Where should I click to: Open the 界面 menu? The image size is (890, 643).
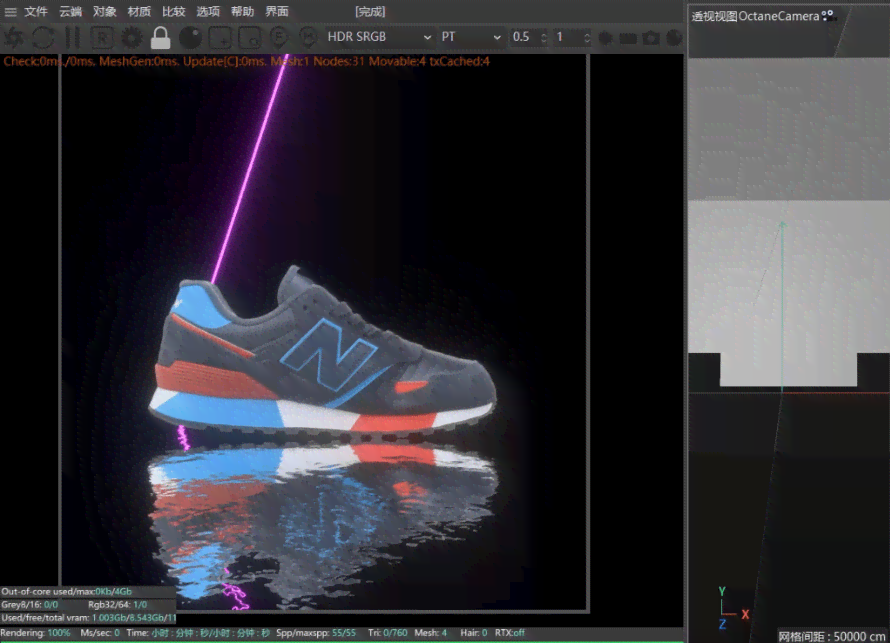point(277,11)
